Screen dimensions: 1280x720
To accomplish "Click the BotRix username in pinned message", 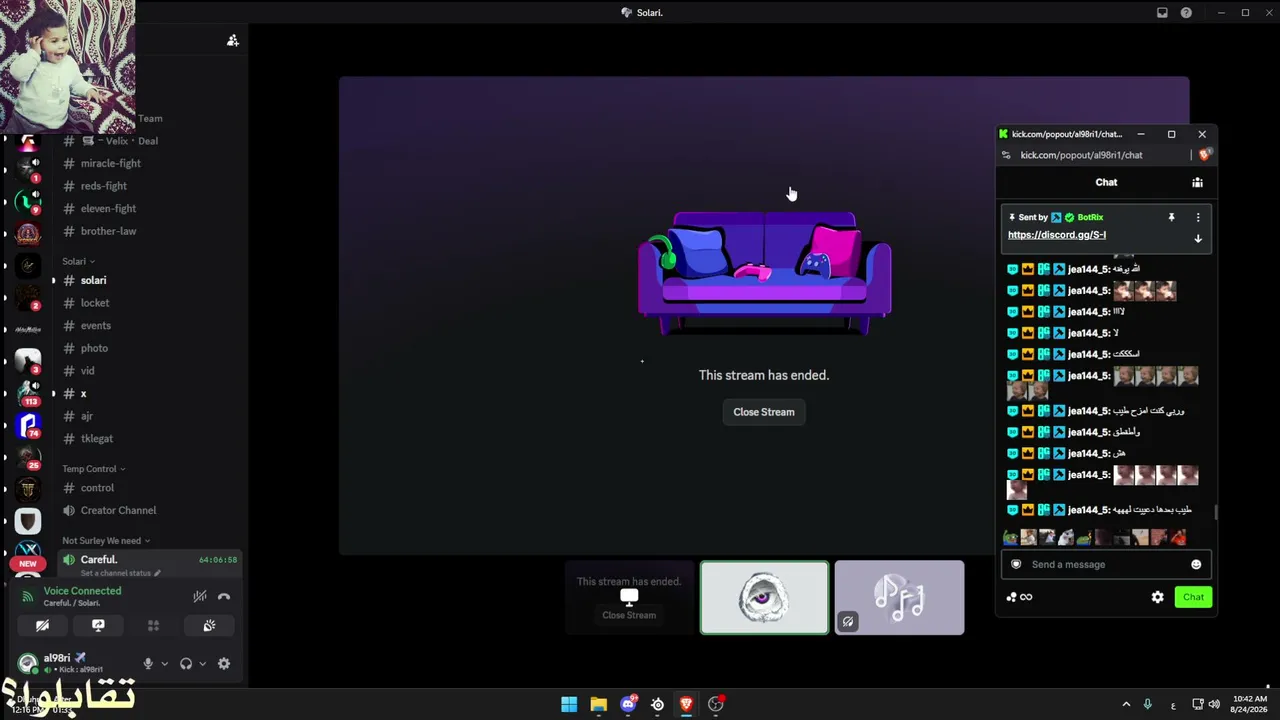I will pos(1090,217).
